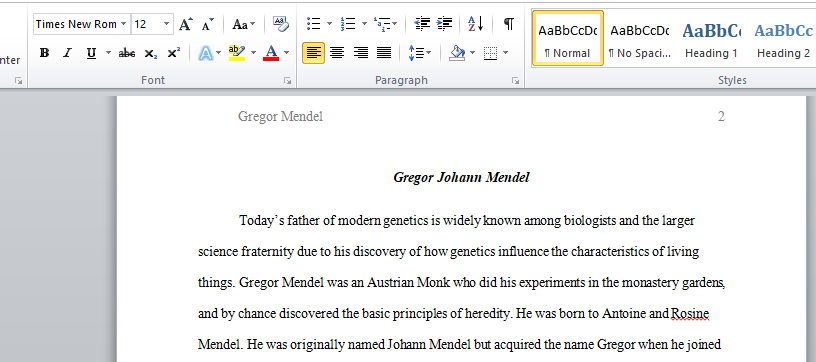Apply the Normal style
Viewport: 816px width, 362px height.
tap(568, 38)
